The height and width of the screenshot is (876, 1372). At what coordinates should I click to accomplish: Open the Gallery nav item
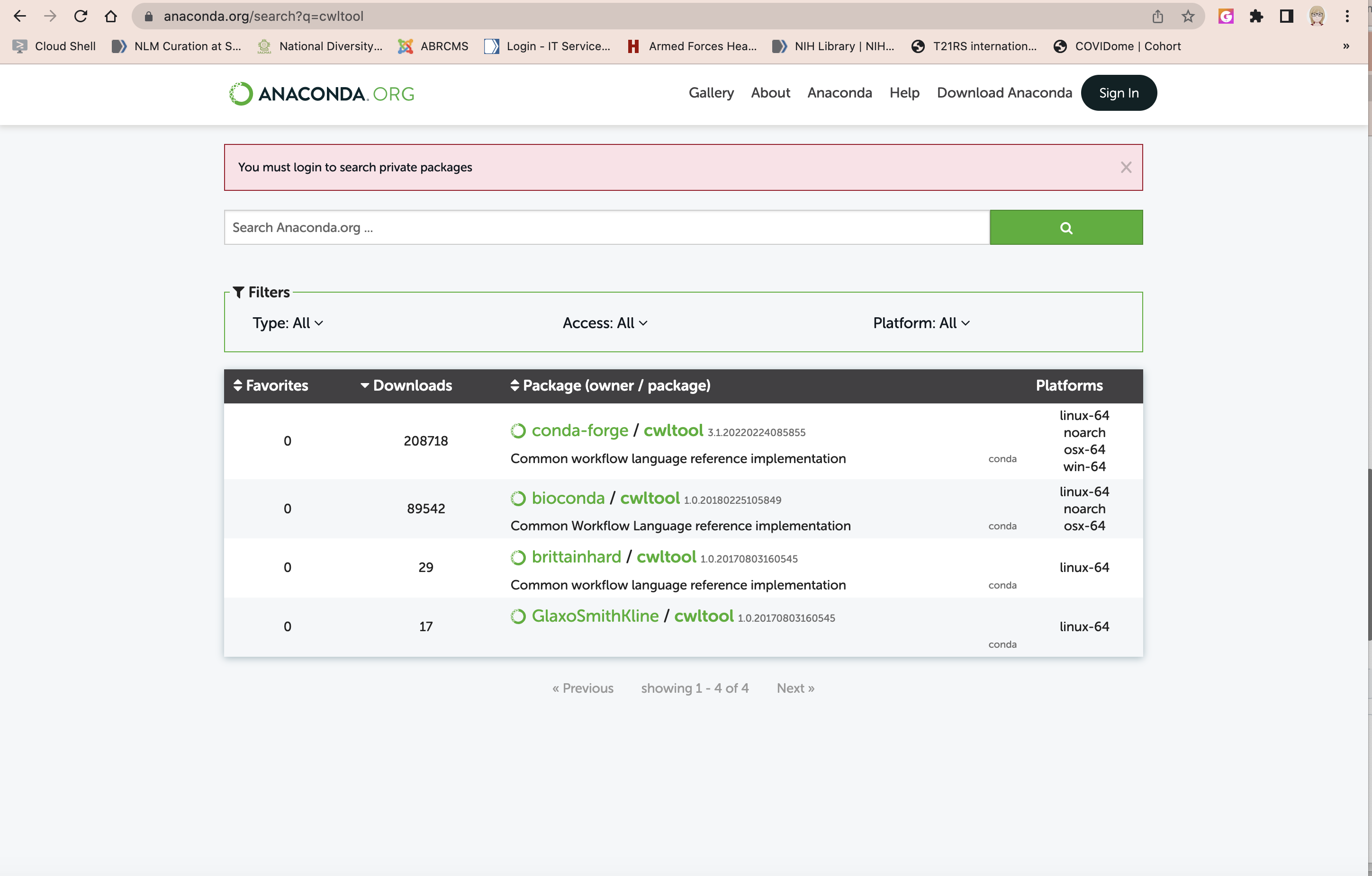point(711,93)
